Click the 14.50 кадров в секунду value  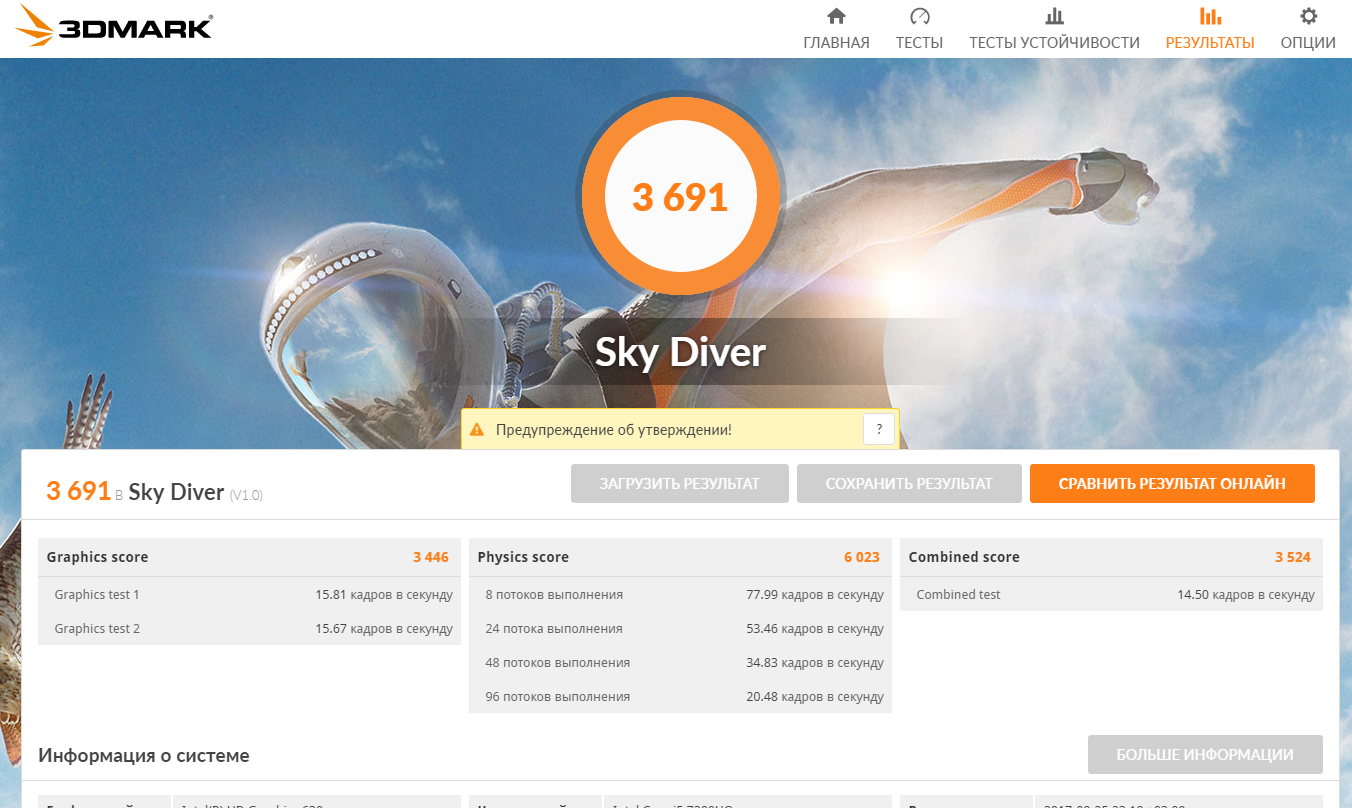[1246, 595]
